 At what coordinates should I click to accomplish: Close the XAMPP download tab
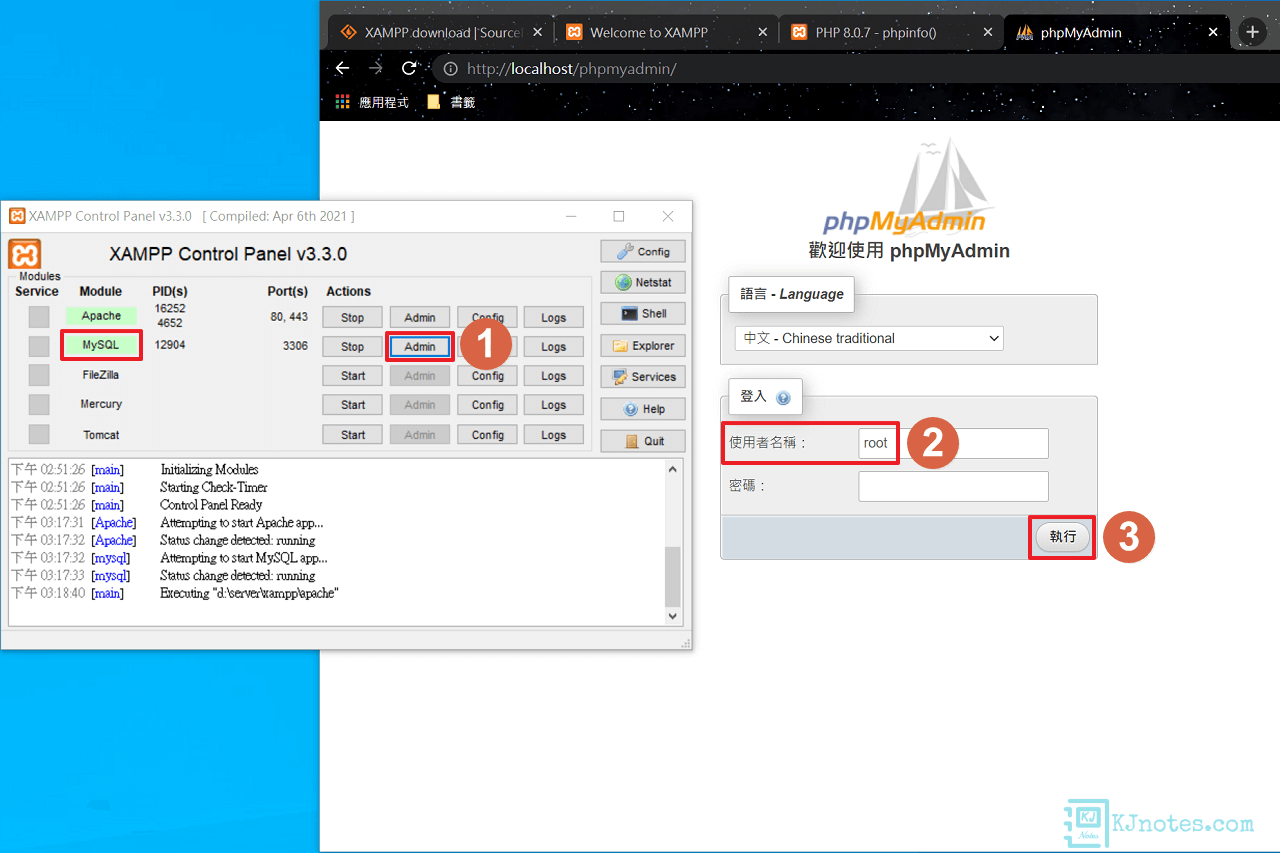point(537,32)
